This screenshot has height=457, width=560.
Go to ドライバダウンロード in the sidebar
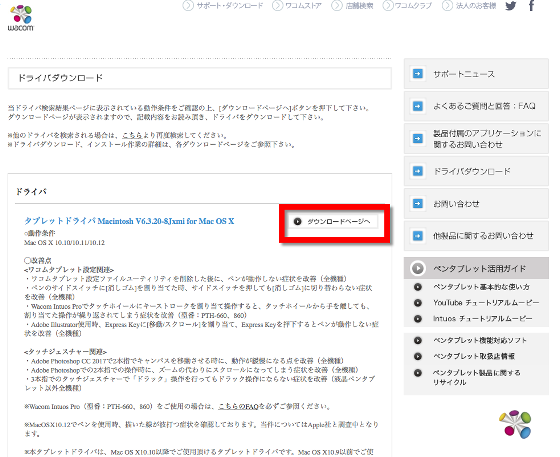476,171
